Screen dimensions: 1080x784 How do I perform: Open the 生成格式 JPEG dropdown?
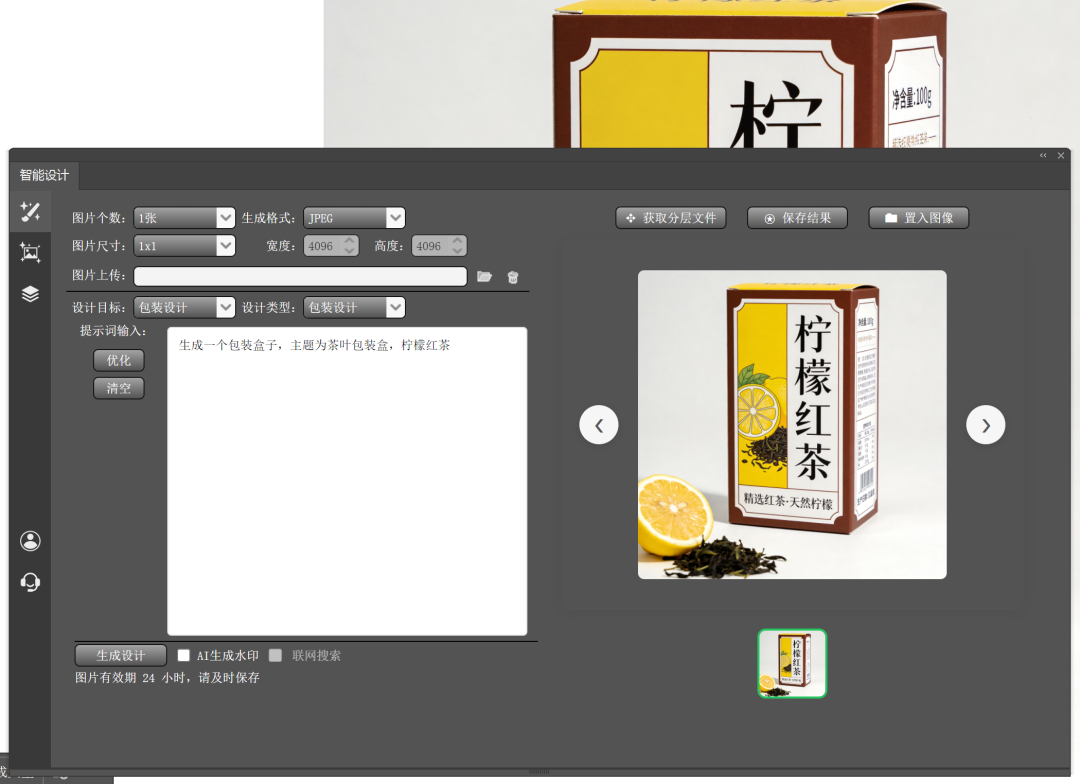tap(354, 218)
